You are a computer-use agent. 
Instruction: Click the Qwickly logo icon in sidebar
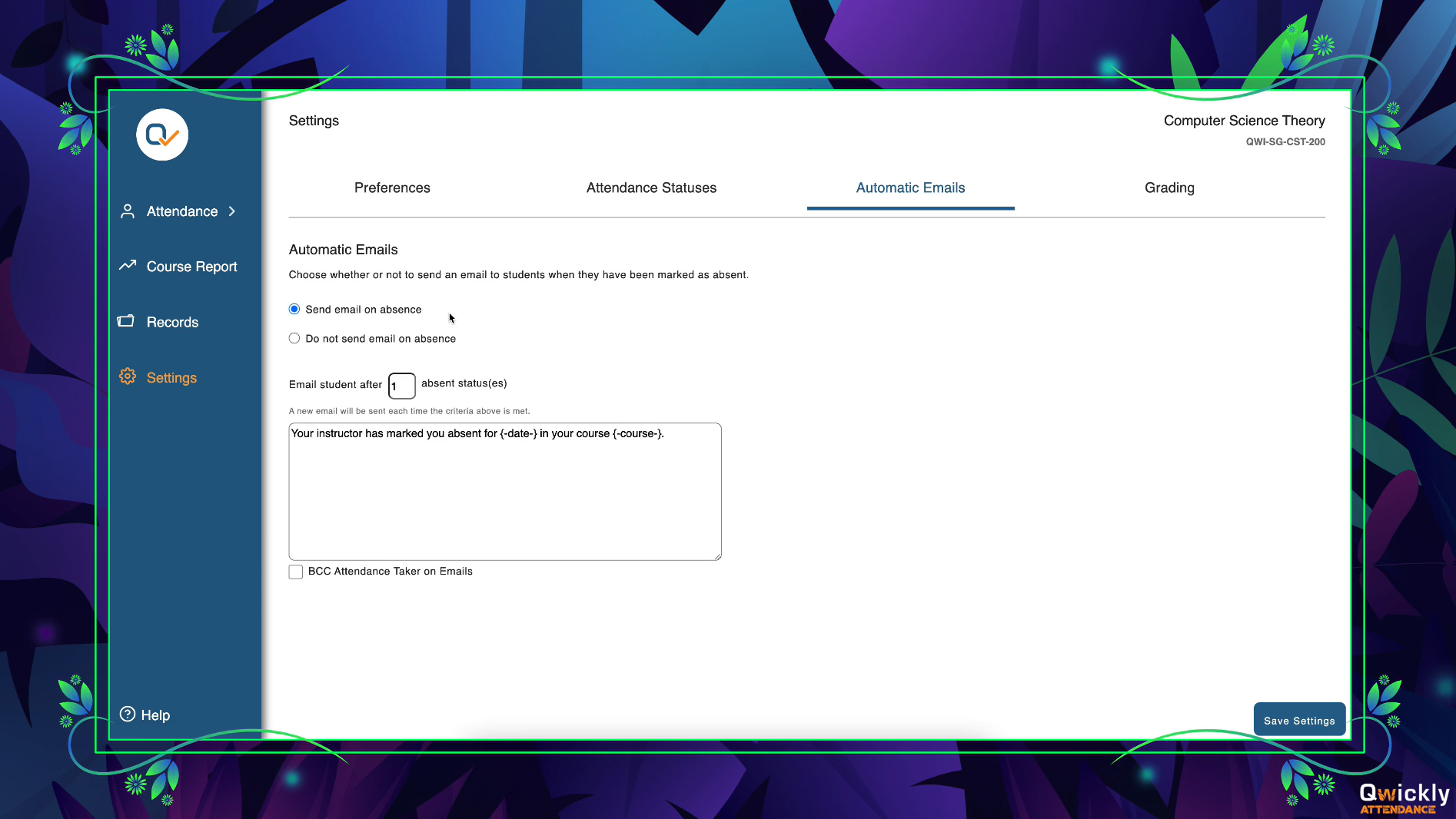pos(162,135)
